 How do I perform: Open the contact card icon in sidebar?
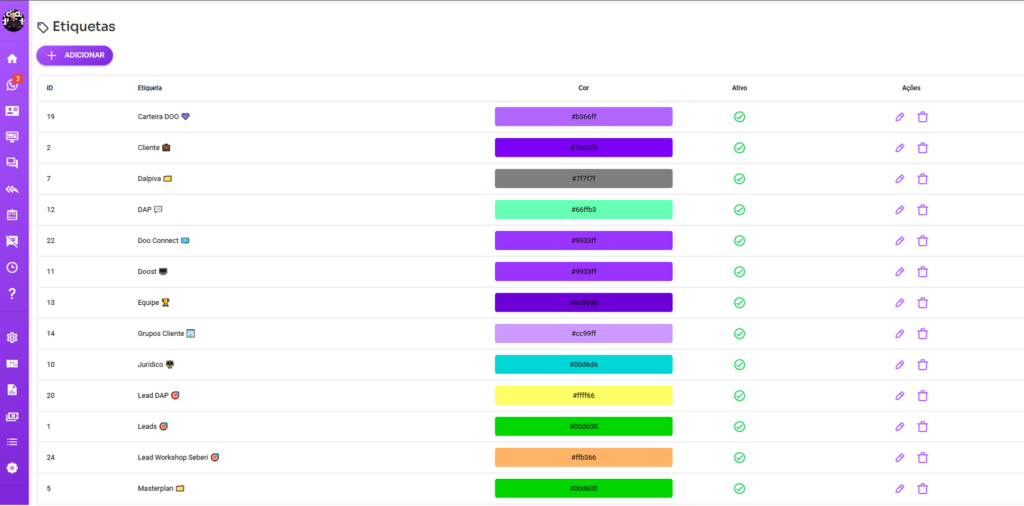[12, 111]
